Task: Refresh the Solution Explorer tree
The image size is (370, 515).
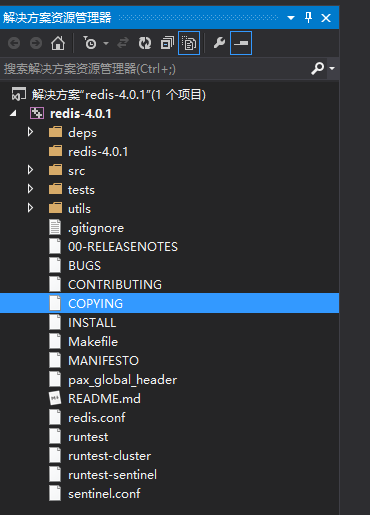Action: (145, 43)
